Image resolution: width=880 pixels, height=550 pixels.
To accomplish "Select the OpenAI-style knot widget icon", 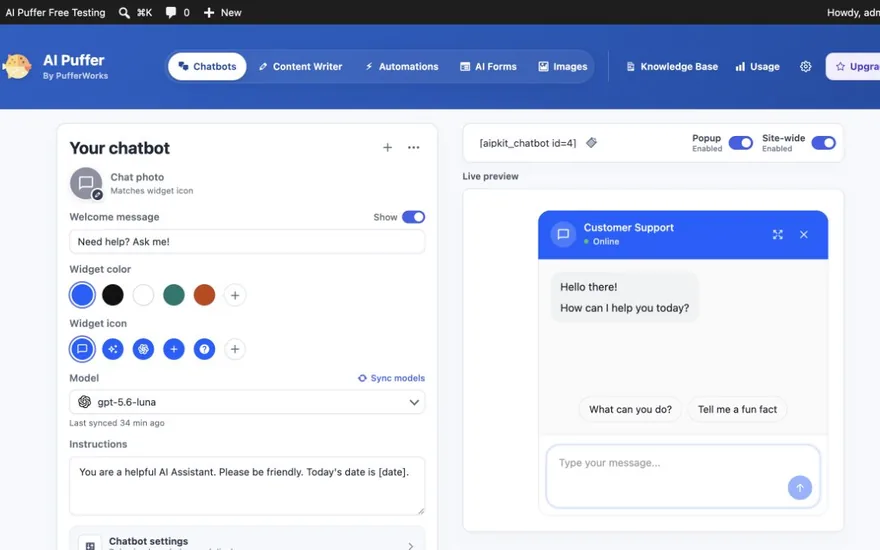I will (143, 349).
